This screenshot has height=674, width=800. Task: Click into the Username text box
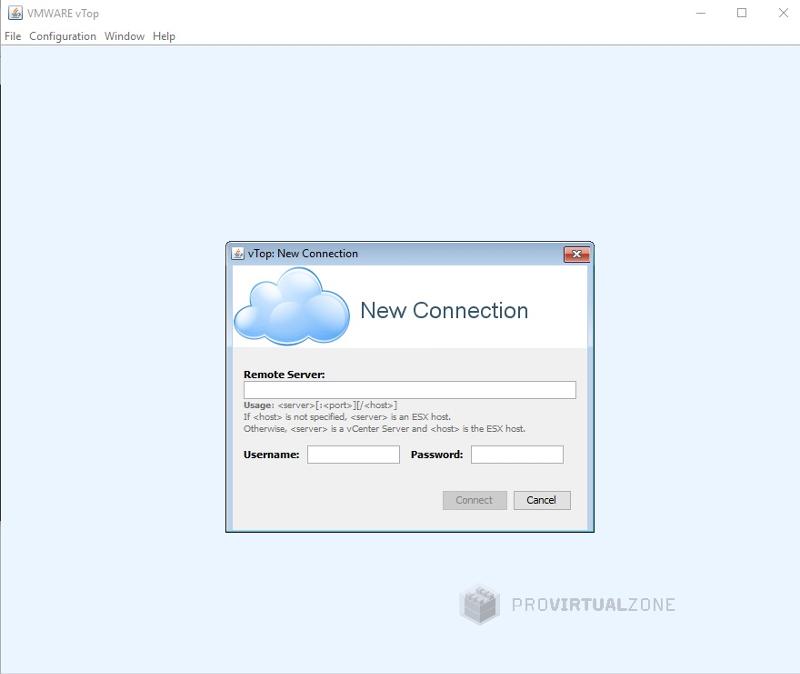pyautogui.click(x=353, y=455)
